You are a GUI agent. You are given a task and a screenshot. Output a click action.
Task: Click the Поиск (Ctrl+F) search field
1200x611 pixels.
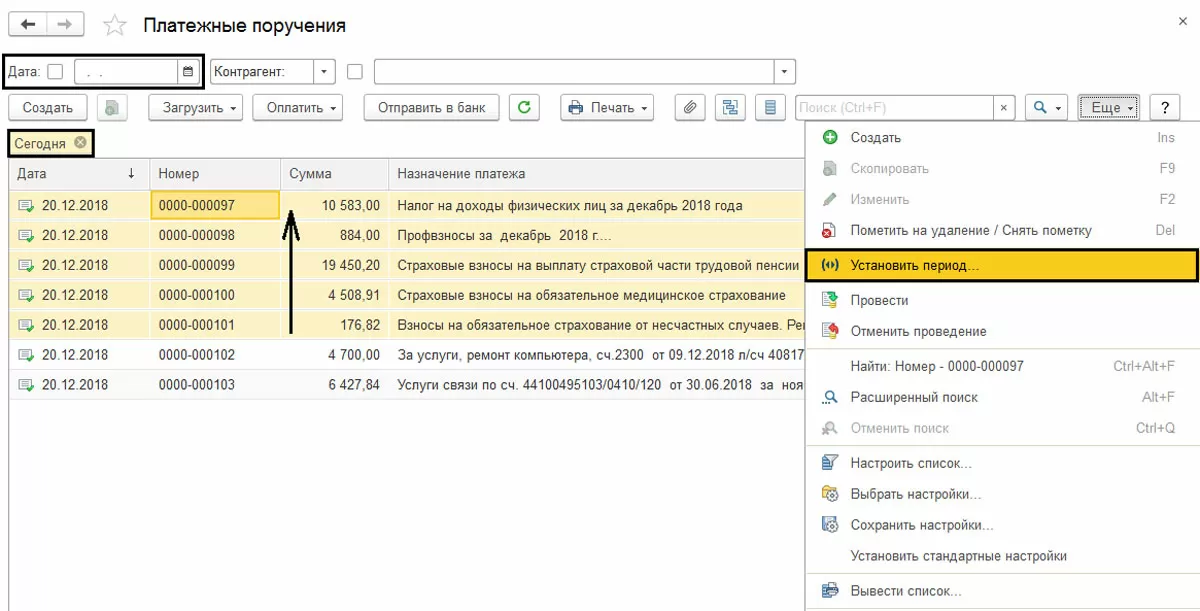[x=894, y=108]
